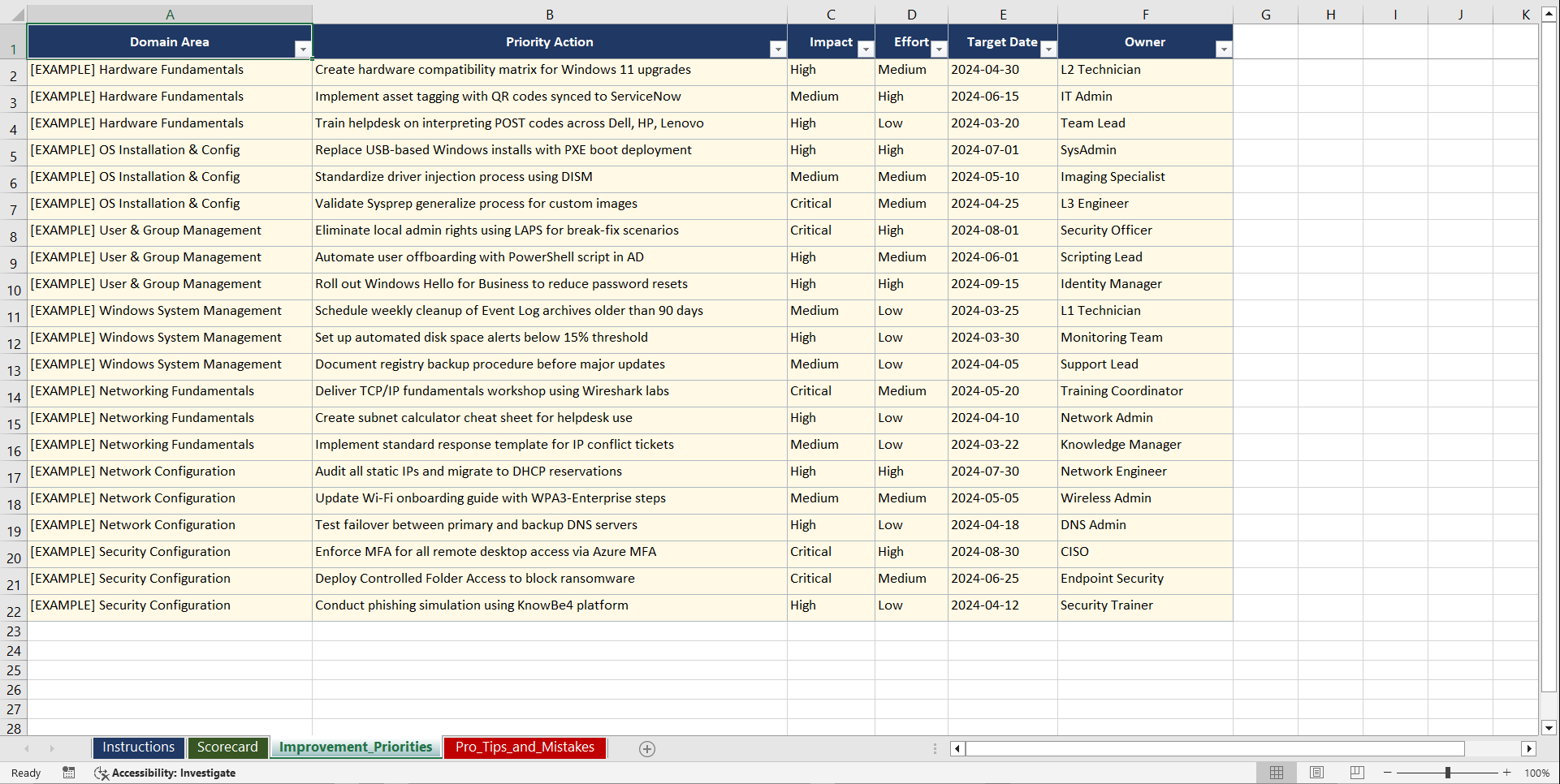Go to the Instructions sheet

tap(138, 747)
